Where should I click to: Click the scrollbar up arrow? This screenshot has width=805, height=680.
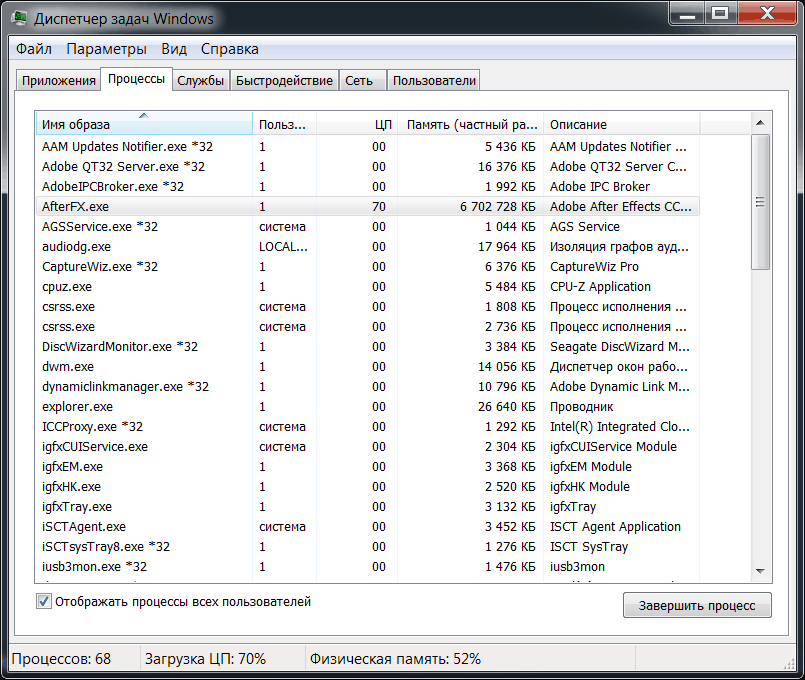click(x=760, y=123)
